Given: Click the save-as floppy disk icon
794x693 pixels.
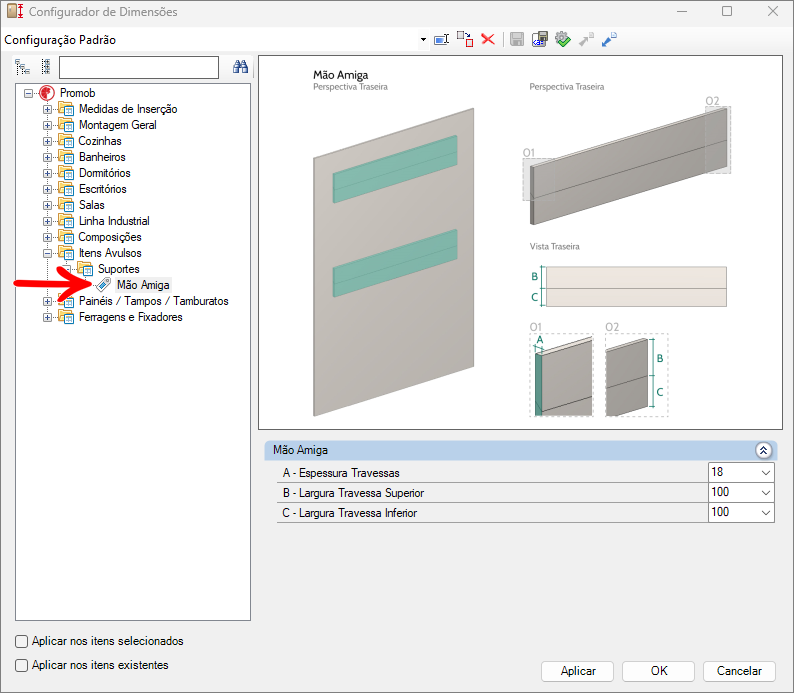Looking at the screenshot, I should coord(540,39).
